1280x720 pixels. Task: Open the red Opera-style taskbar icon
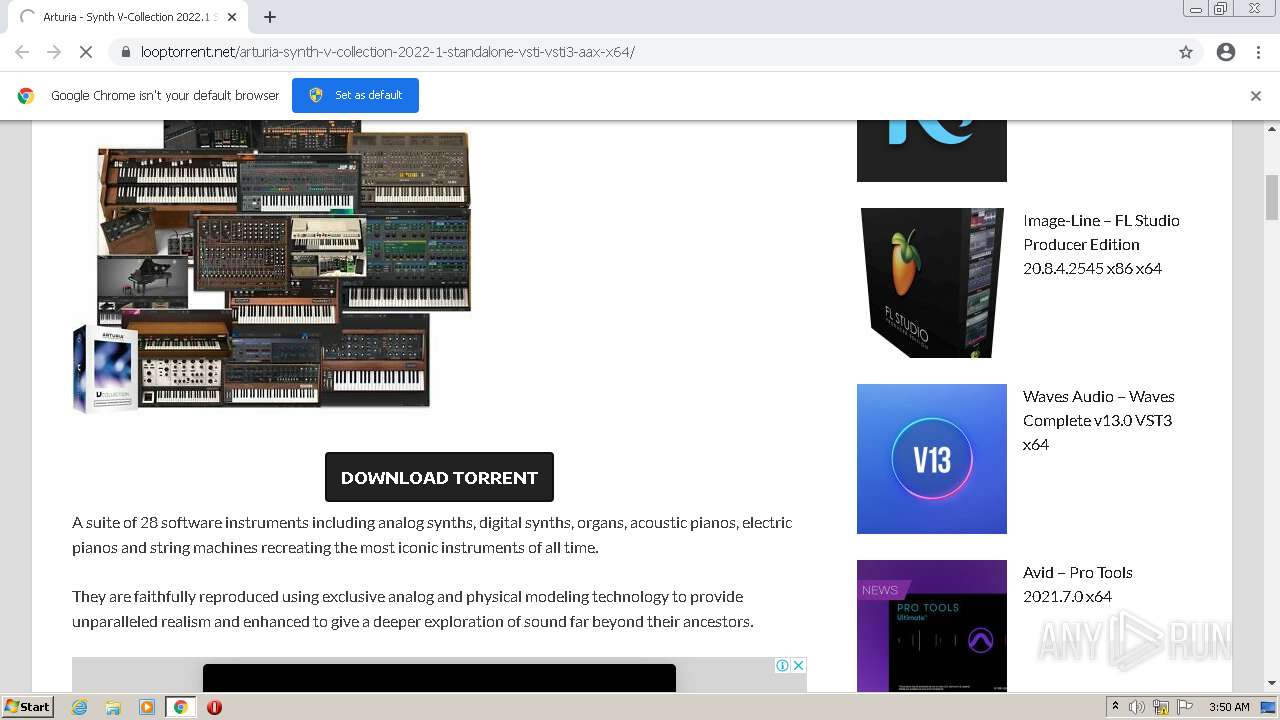pyautogui.click(x=214, y=707)
